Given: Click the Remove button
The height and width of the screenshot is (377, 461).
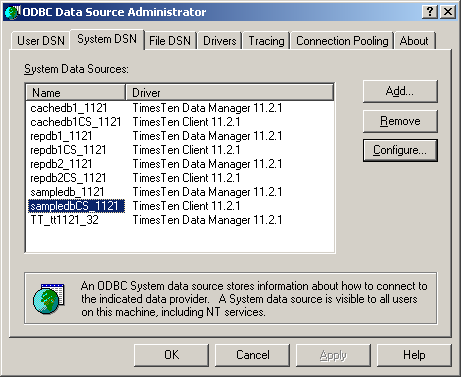Looking at the screenshot, I should tap(400, 121).
